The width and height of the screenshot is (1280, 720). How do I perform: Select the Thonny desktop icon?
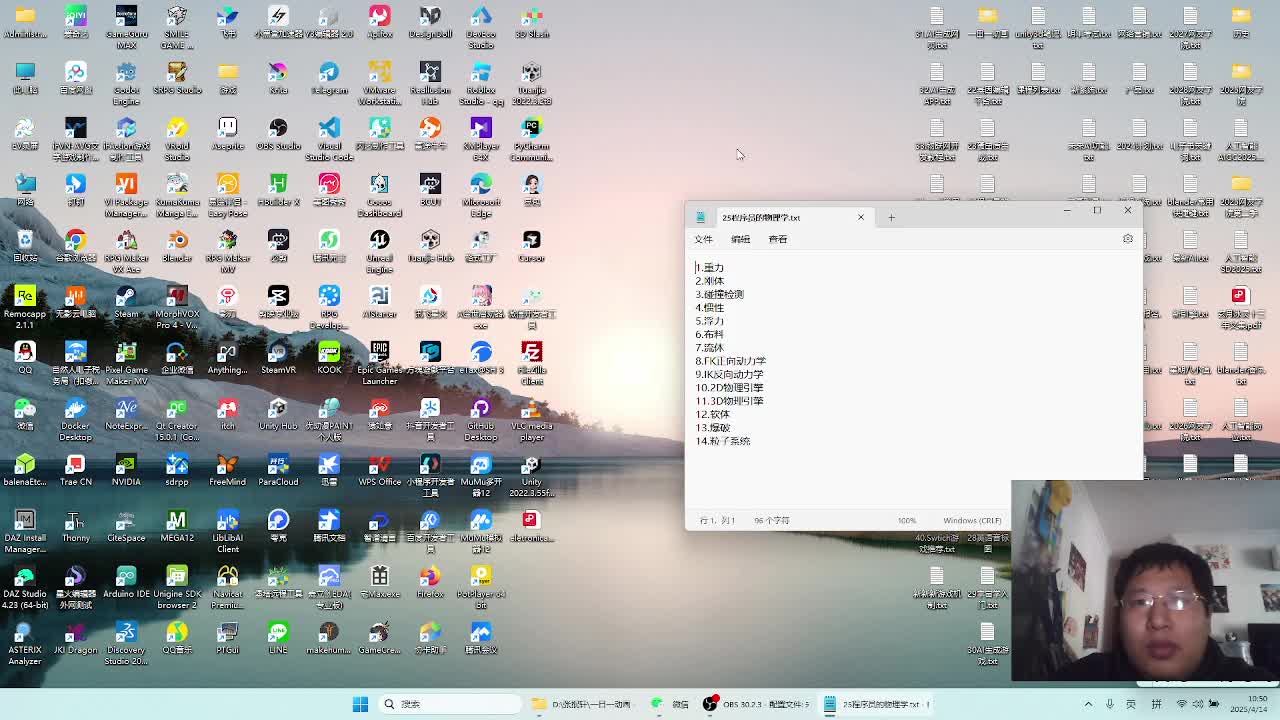click(76, 526)
